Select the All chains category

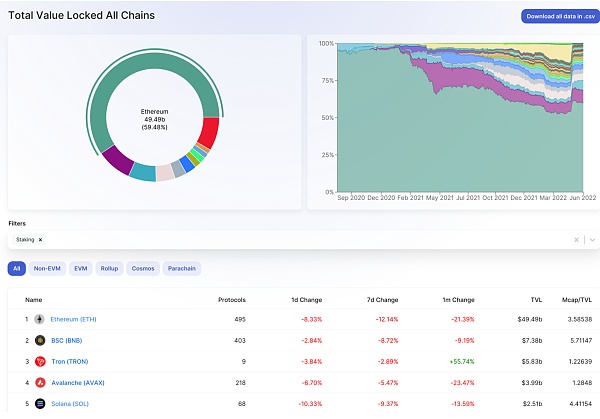(16, 268)
